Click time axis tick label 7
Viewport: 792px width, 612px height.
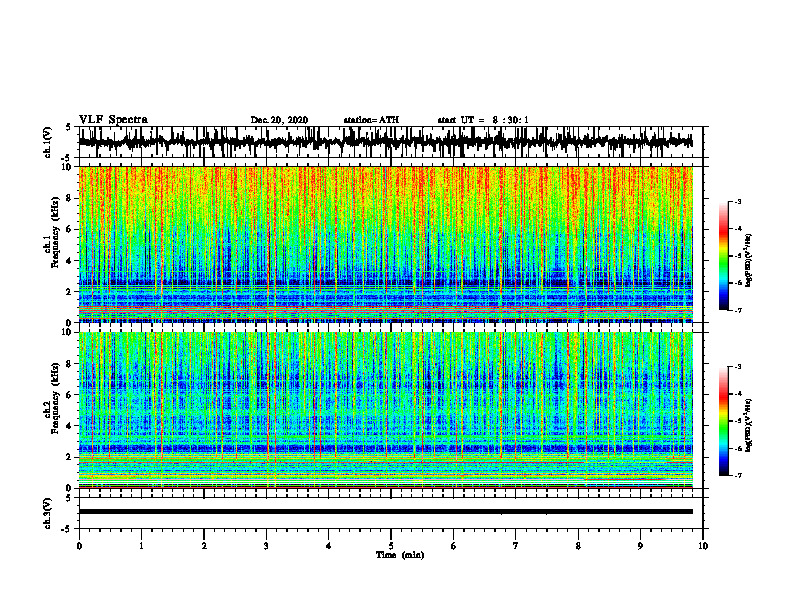pyautogui.click(x=516, y=546)
